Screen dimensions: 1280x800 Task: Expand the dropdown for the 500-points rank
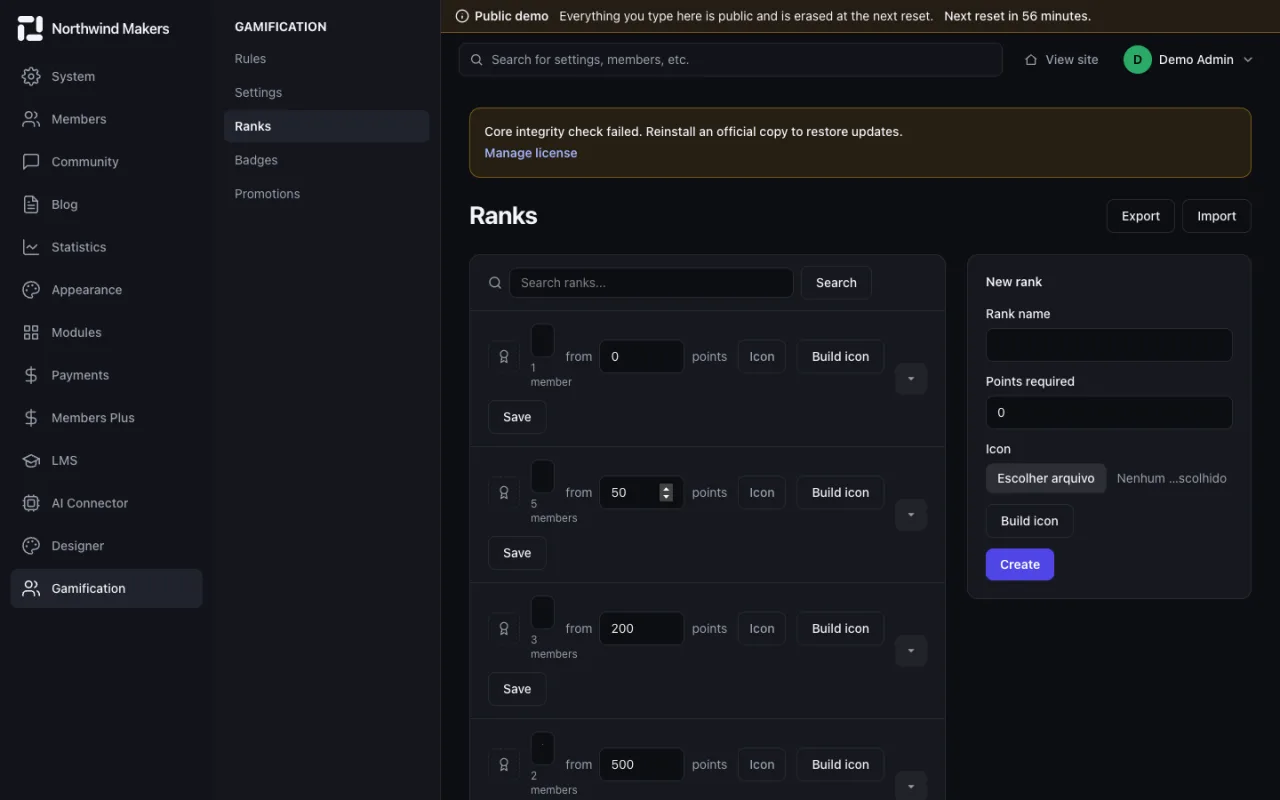[911, 785]
